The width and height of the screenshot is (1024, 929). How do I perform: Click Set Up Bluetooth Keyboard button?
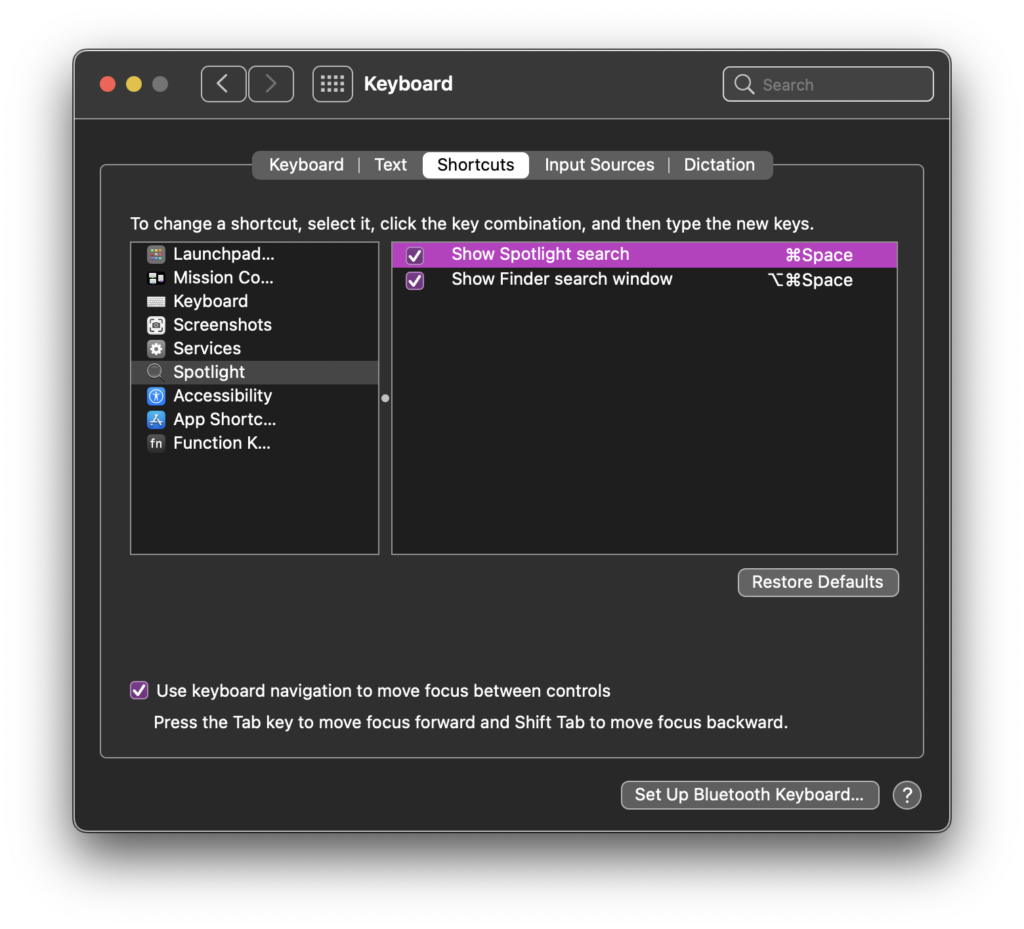pyautogui.click(x=749, y=795)
